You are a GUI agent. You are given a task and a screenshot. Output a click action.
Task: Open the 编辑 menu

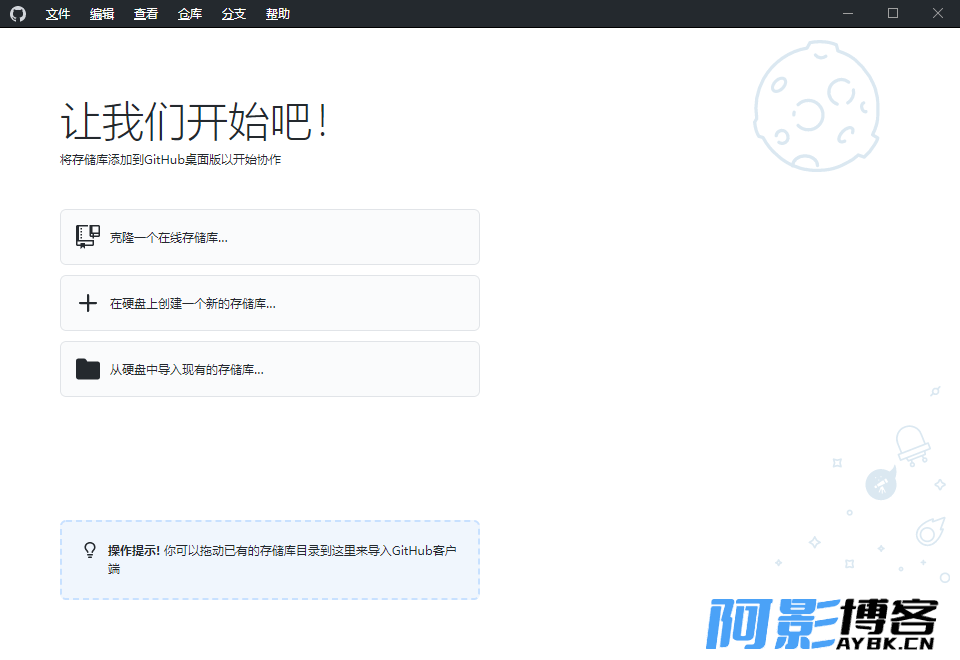102,13
